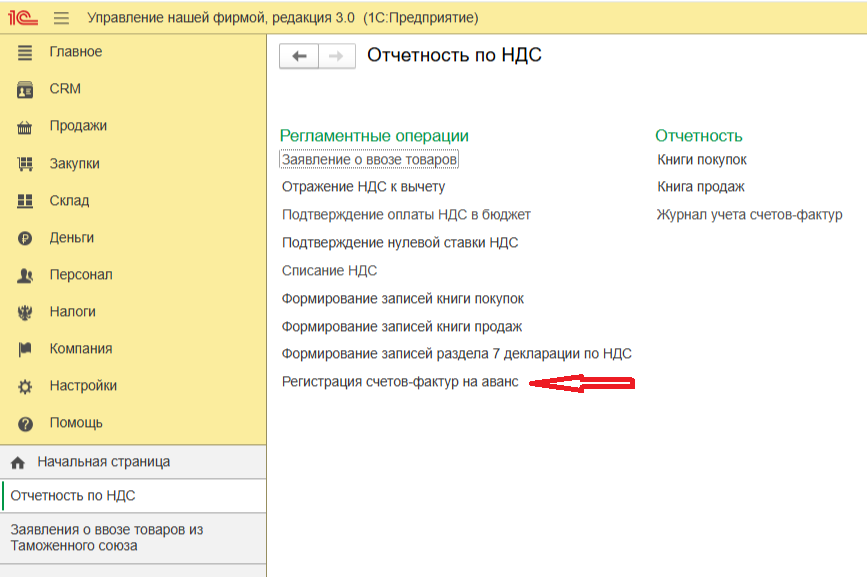Open Формирование записей раздела 7 декларации
This screenshot has height=577, width=867.
click(457, 354)
